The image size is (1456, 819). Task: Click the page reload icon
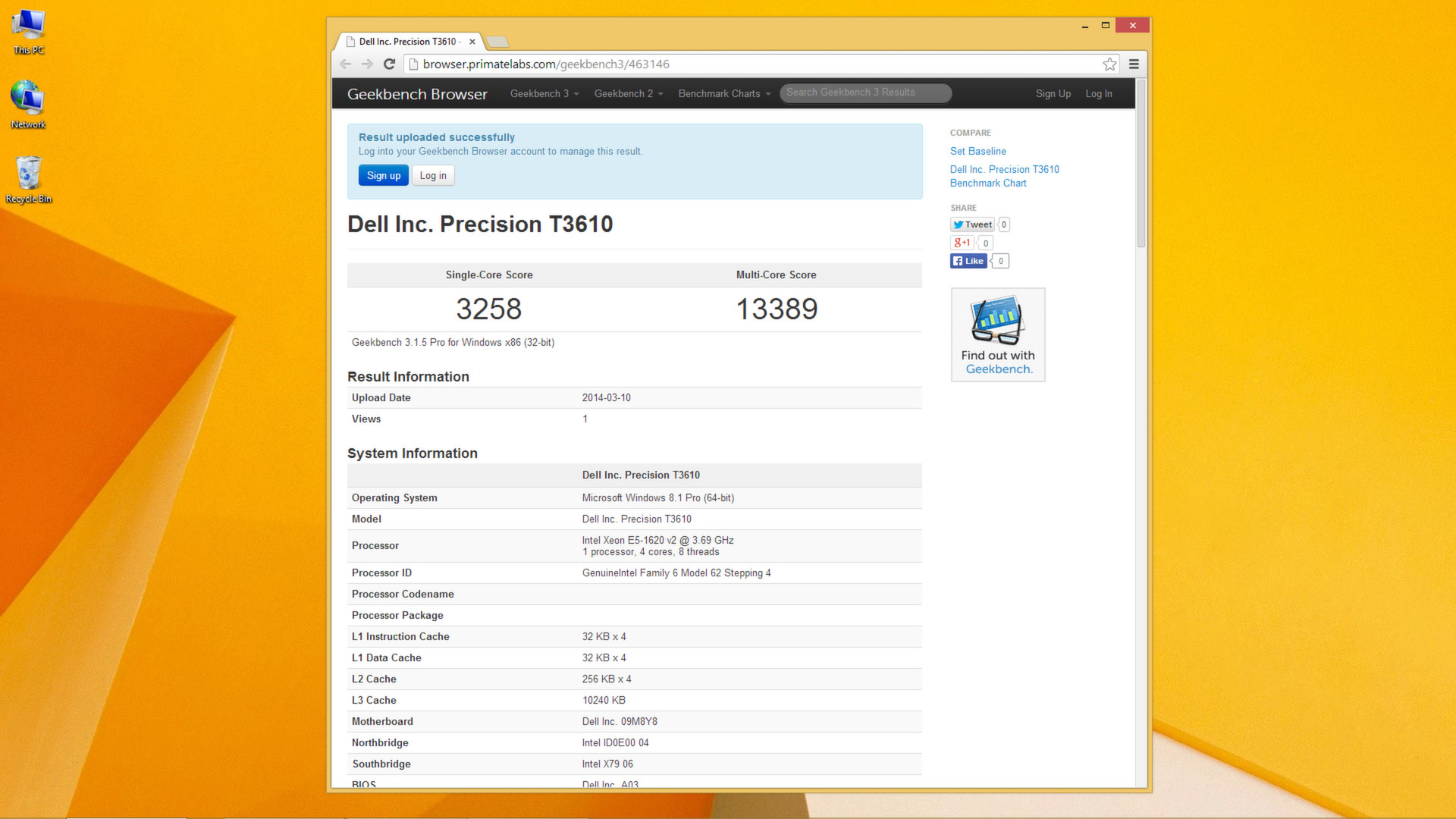click(x=389, y=64)
